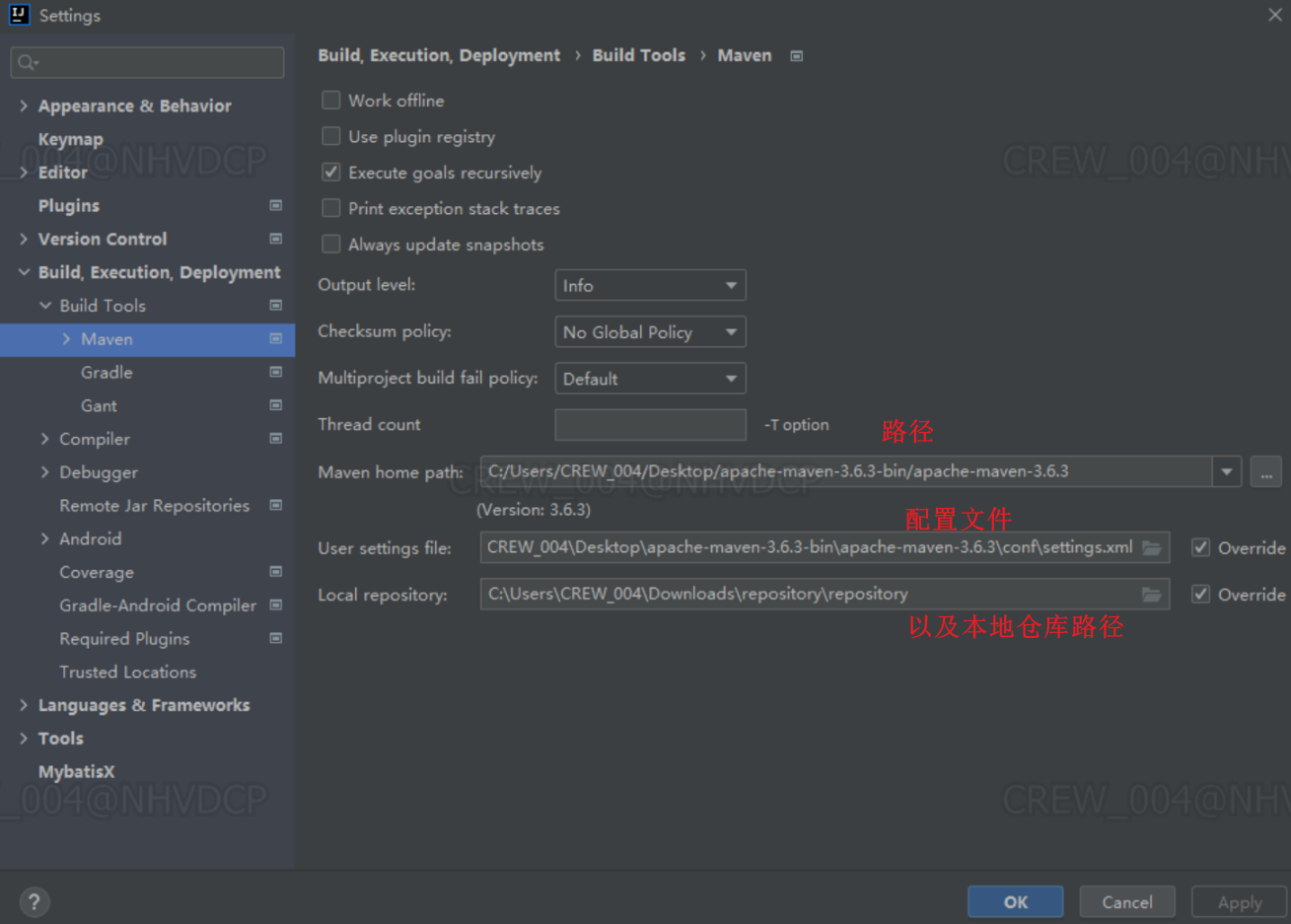1291x924 pixels.
Task: Expand Languages & Frameworks section
Action: click(24, 705)
